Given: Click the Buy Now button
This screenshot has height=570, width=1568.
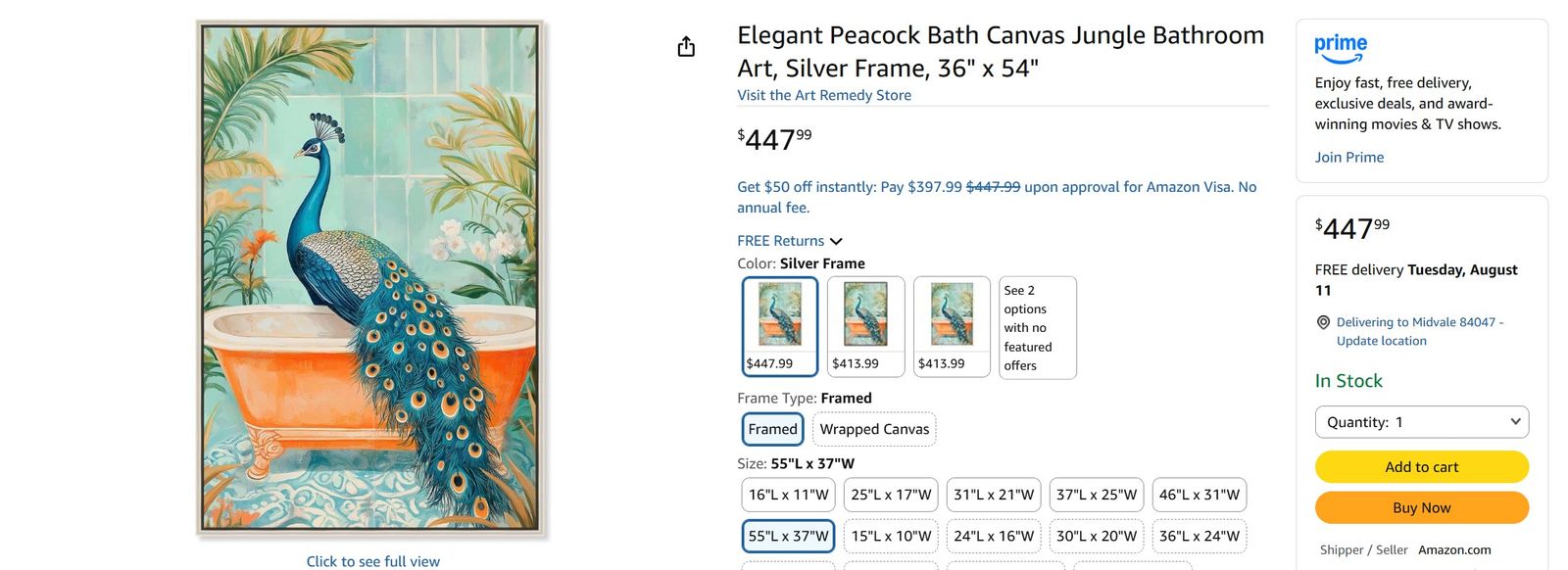Looking at the screenshot, I should 1422,507.
